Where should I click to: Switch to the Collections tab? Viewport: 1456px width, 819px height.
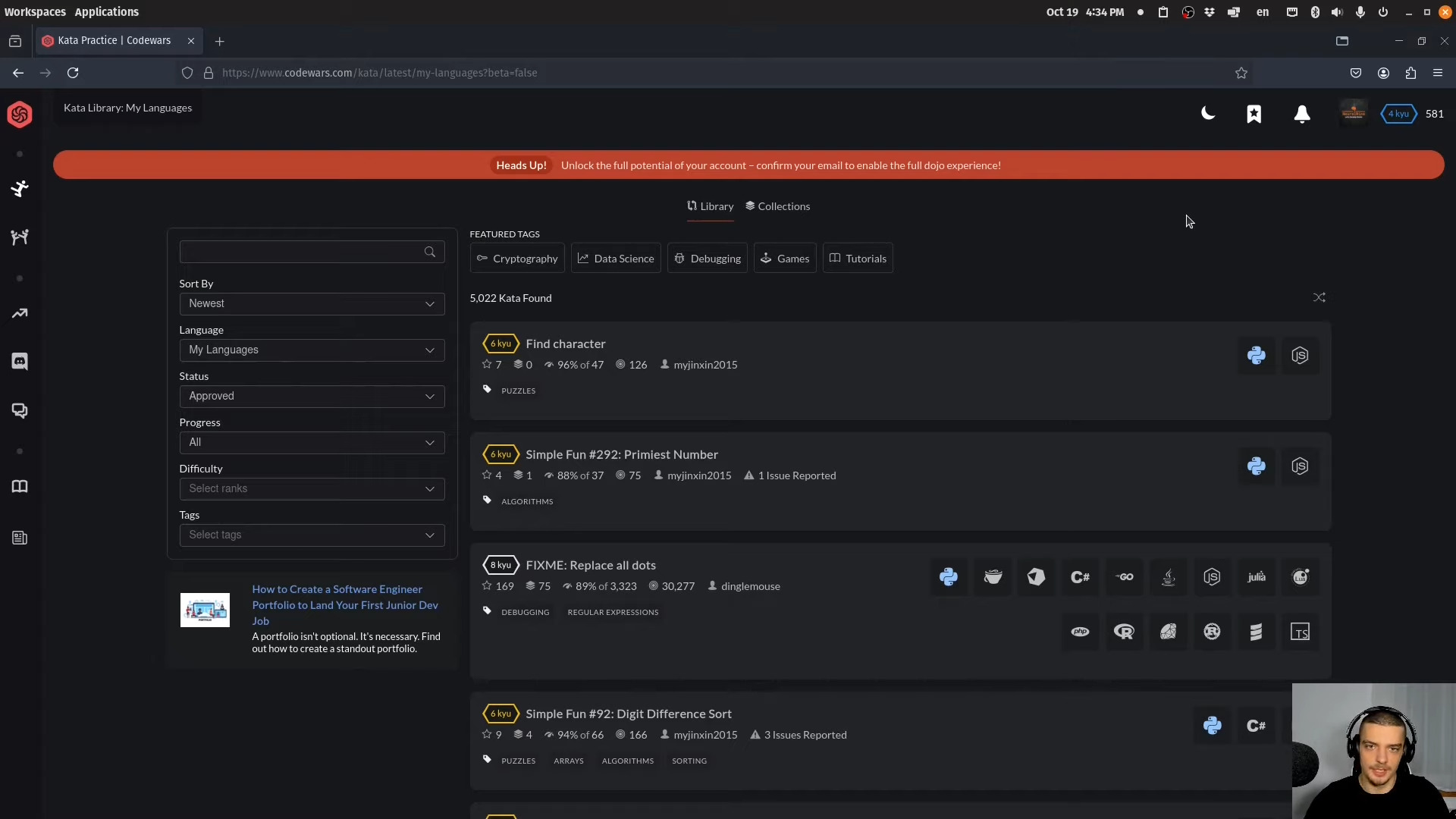click(778, 206)
